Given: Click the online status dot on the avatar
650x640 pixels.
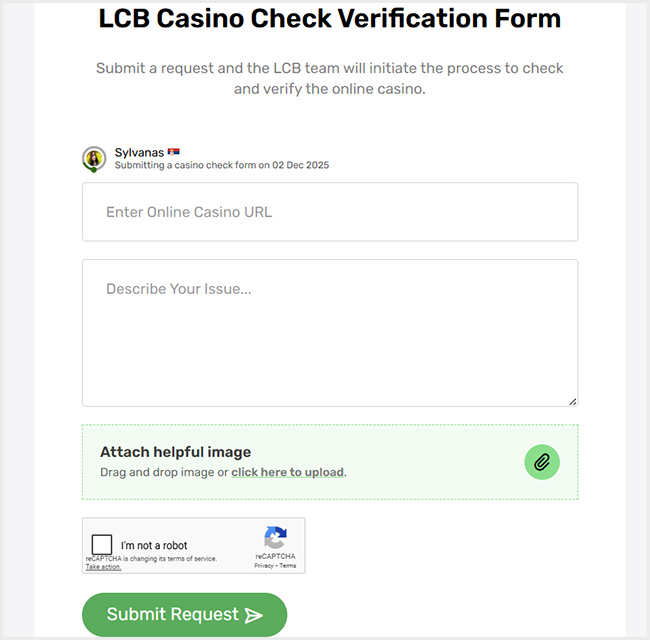Looking at the screenshot, I should click(x=92, y=169).
